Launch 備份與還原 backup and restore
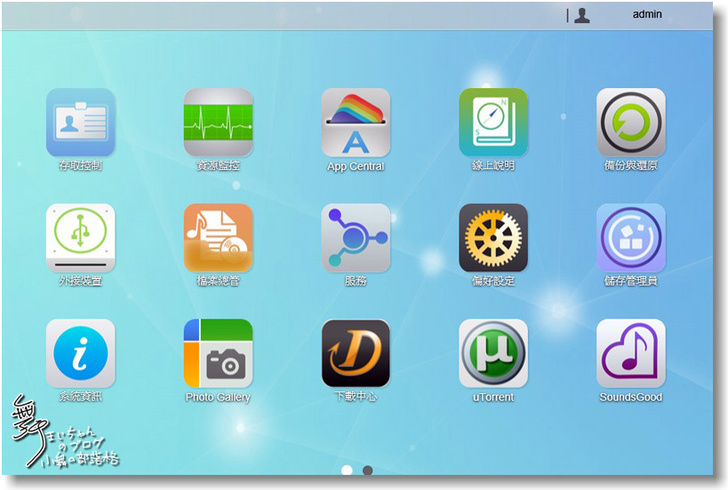 631,122
